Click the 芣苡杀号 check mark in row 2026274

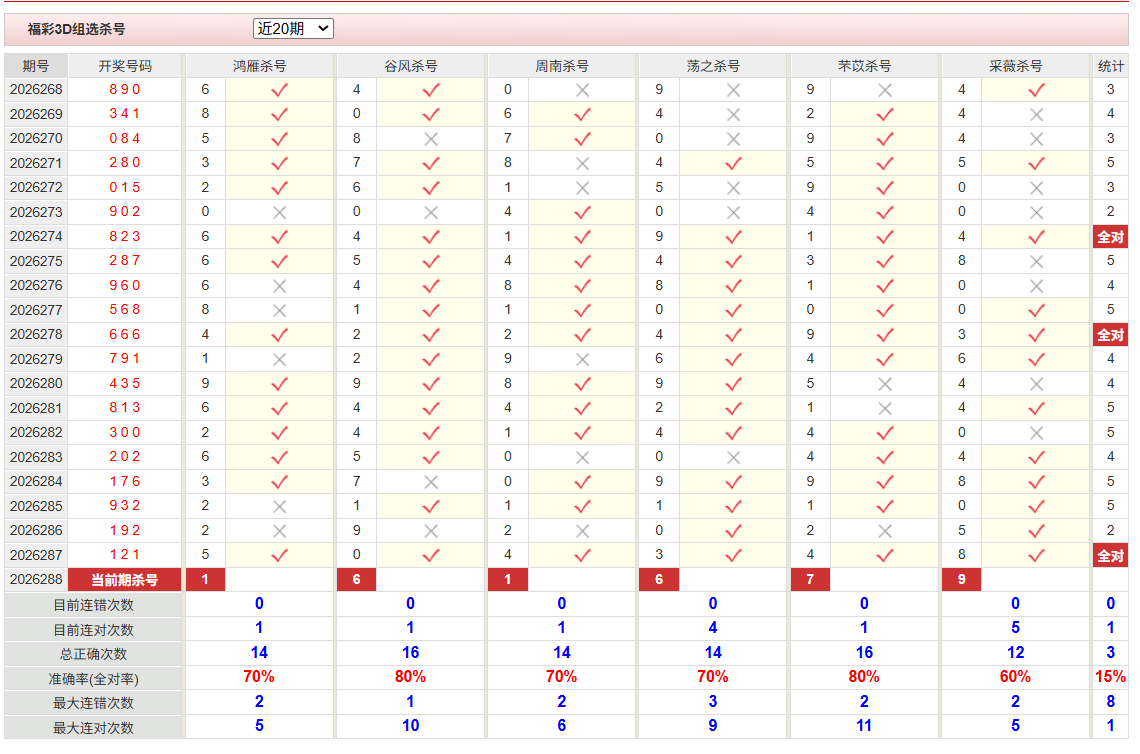click(884, 237)
